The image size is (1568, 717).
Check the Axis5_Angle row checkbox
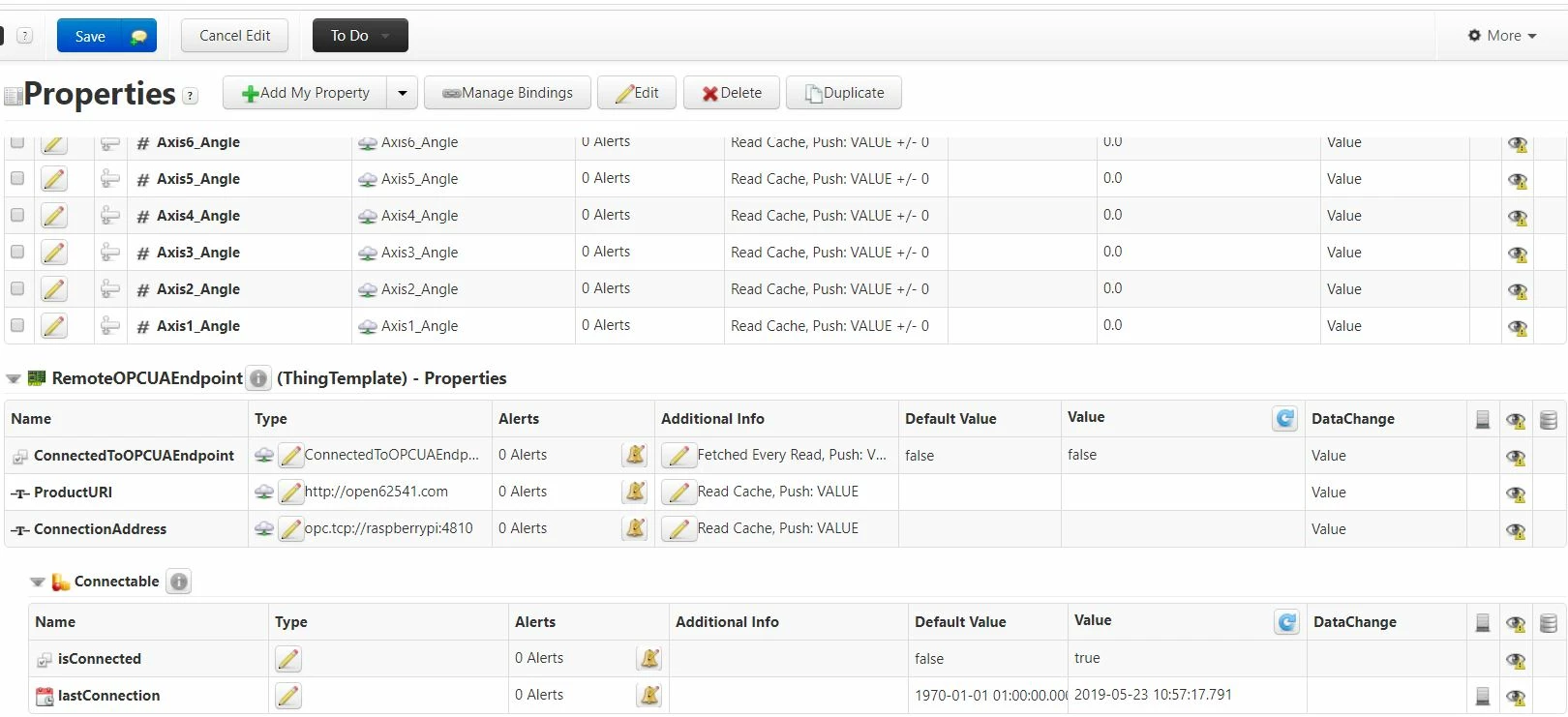tap(17, 178)
